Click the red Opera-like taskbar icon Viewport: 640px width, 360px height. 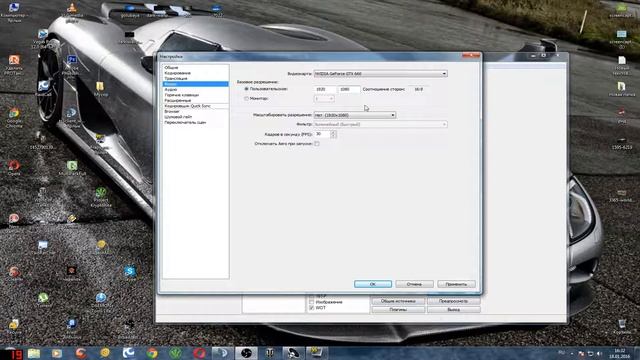pyautogui.click(x=199, y=353)
